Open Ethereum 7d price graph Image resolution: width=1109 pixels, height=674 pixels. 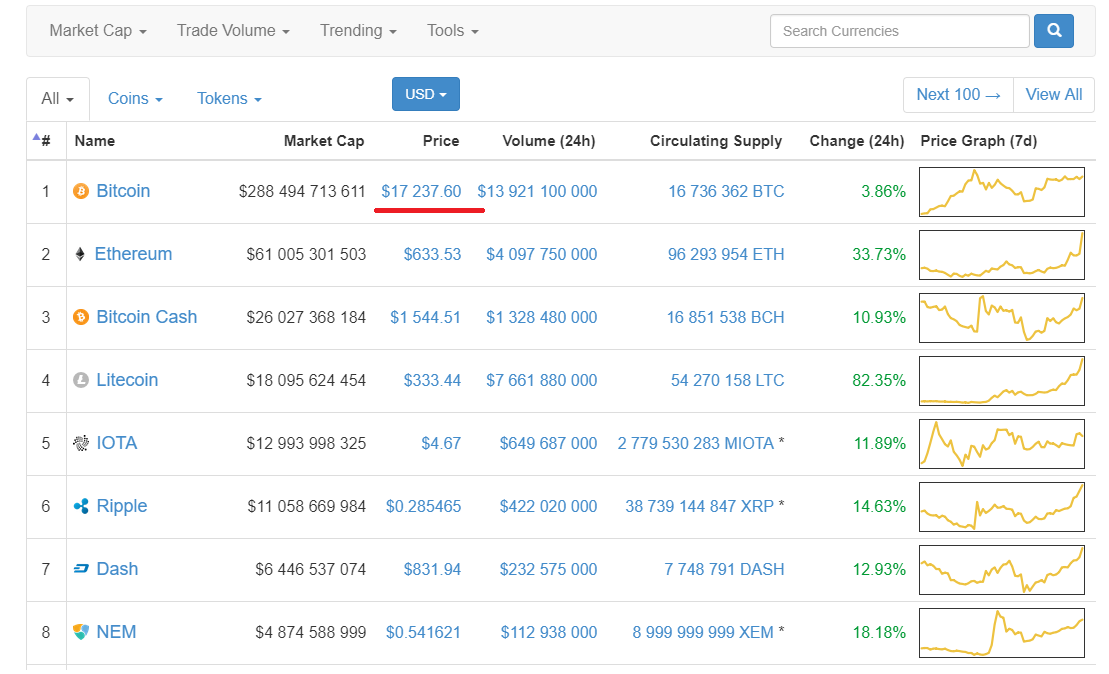1001,255
